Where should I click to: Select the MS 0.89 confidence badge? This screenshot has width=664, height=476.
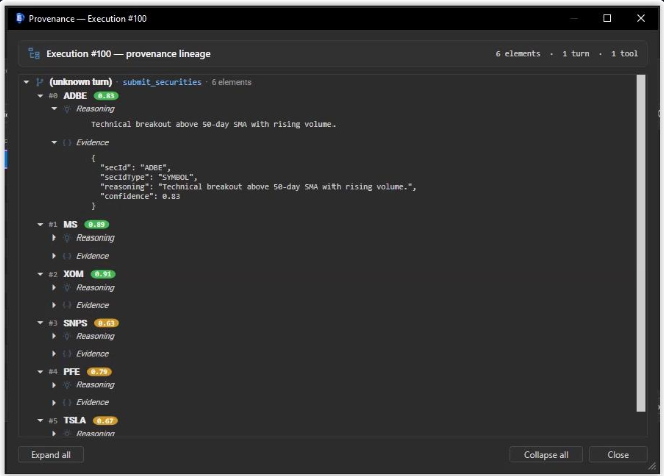tap(97, 224)
